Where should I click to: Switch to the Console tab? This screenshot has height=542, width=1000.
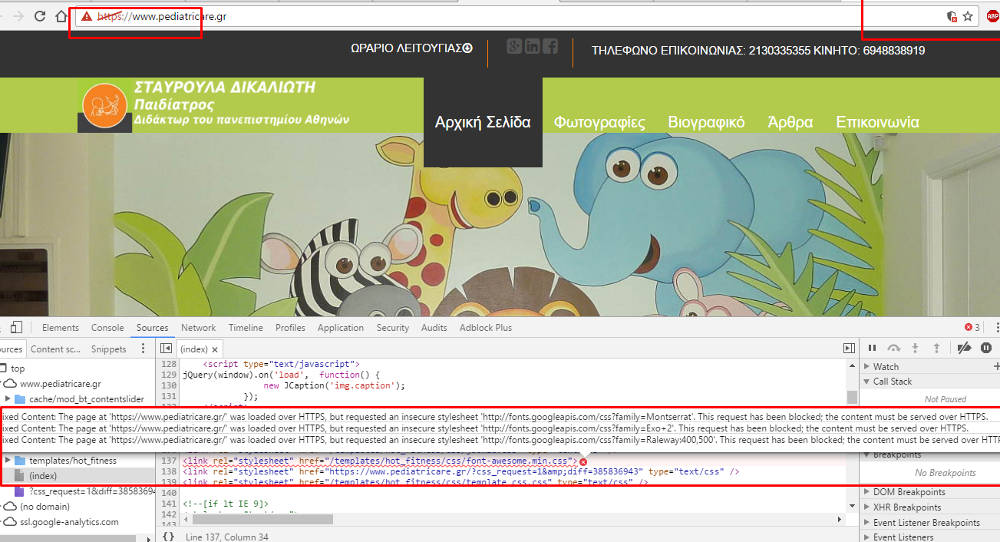click(x=107, y=328)
